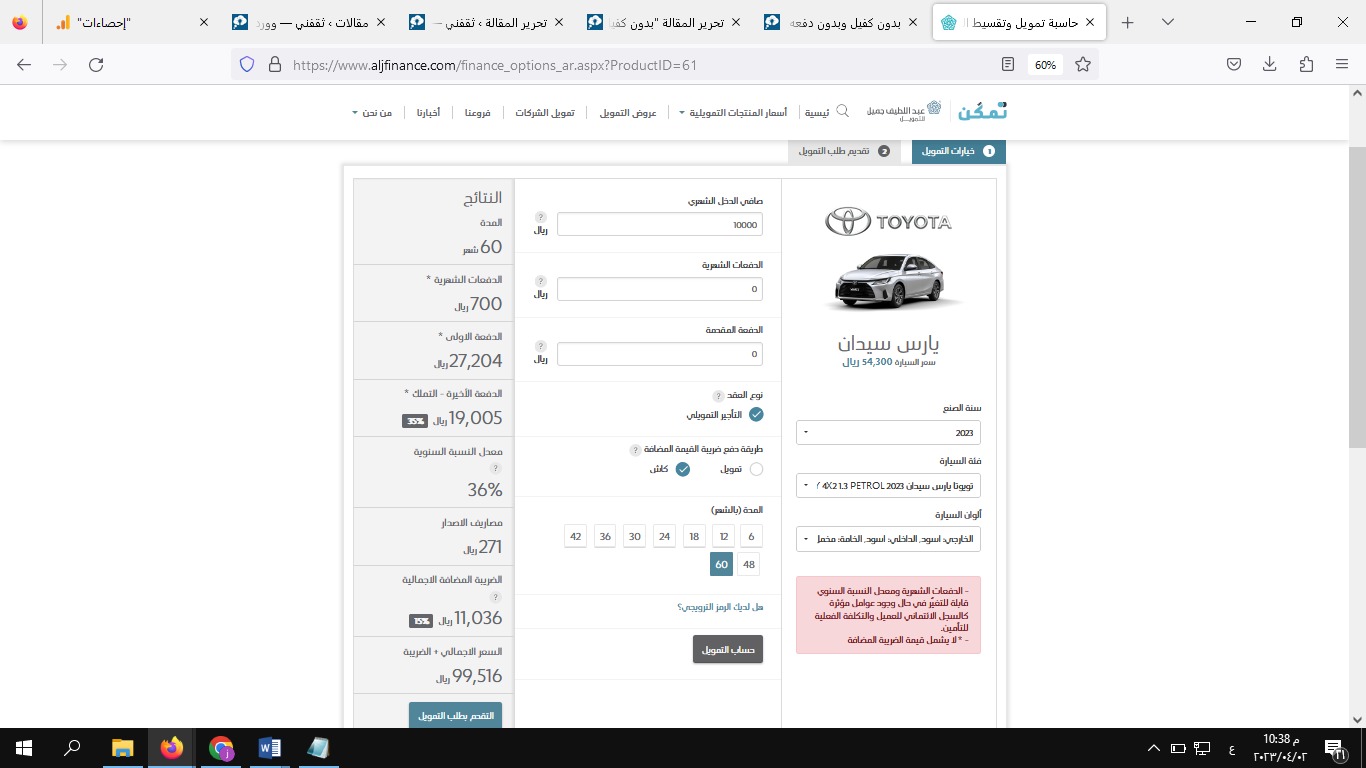Reset the 60% zoom level indicator

point(1045,65)
